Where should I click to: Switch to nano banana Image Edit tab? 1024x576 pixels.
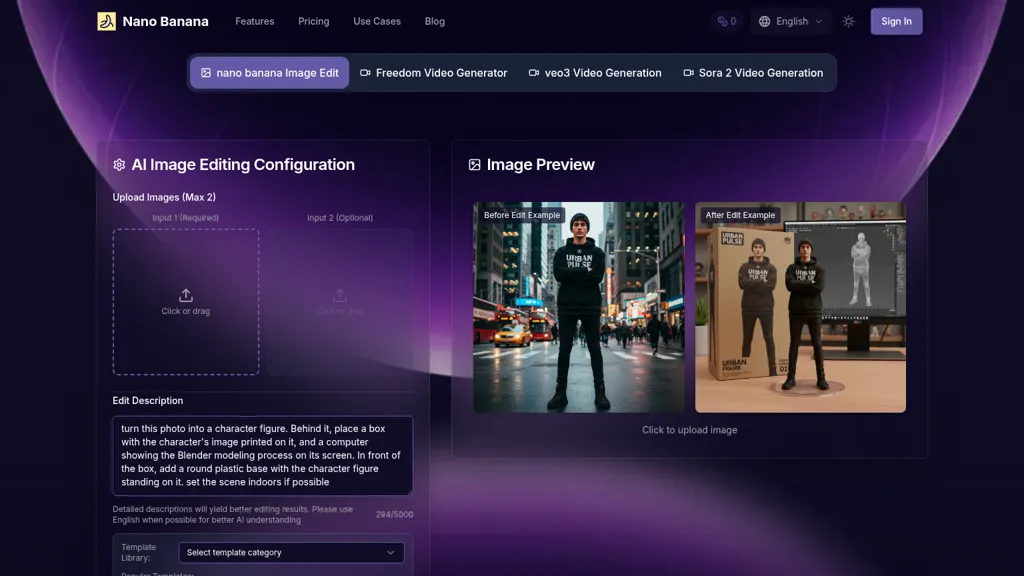point(270,72)
